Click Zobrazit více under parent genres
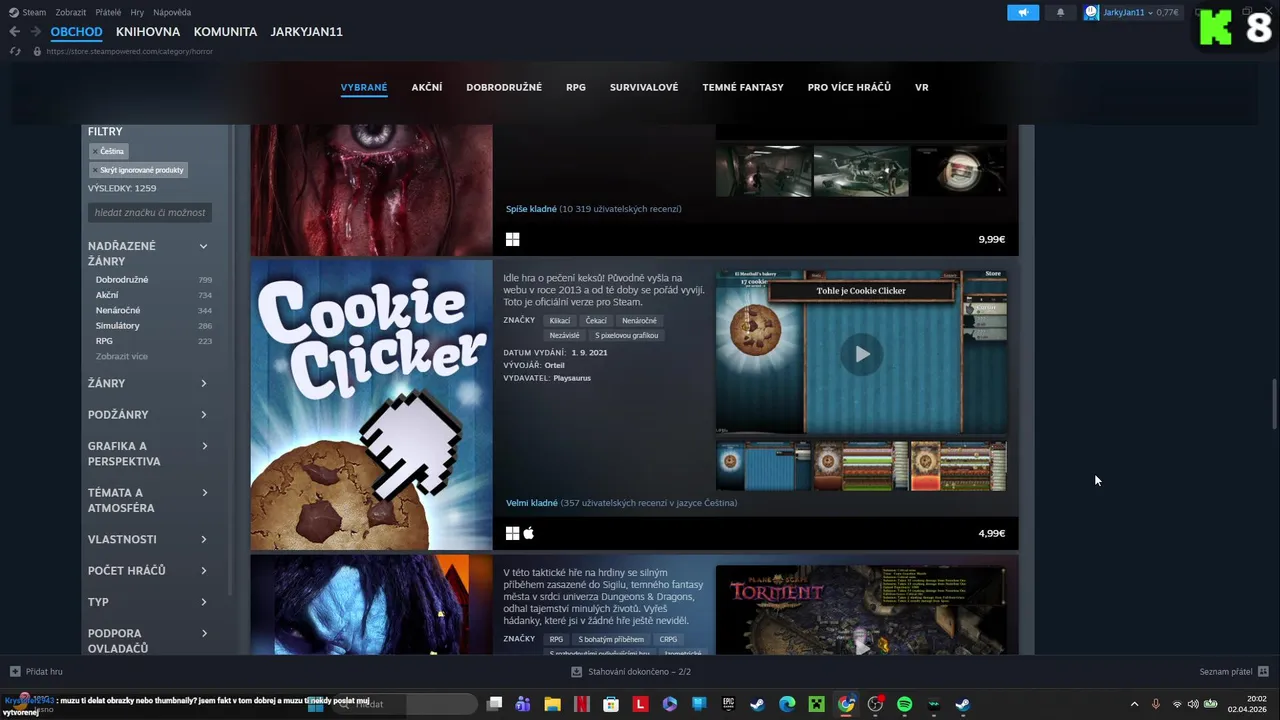 pos(122,356)
